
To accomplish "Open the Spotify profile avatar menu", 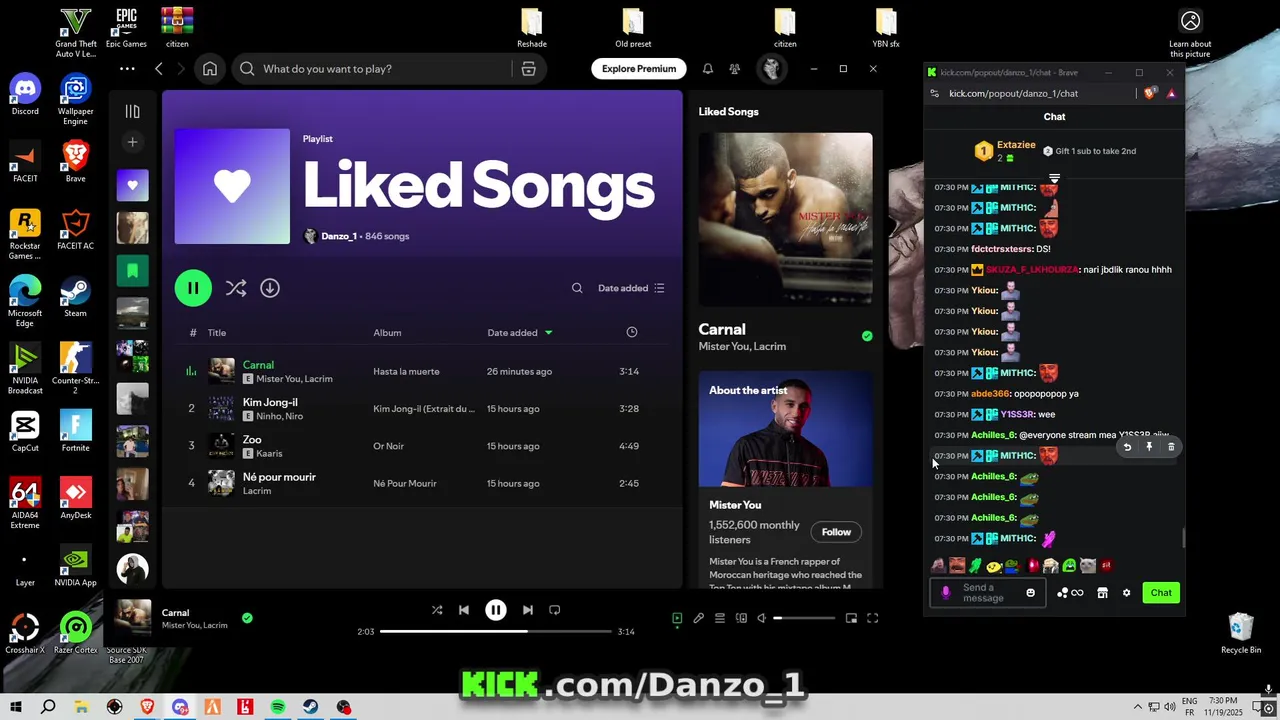I will tap(771, 69).
